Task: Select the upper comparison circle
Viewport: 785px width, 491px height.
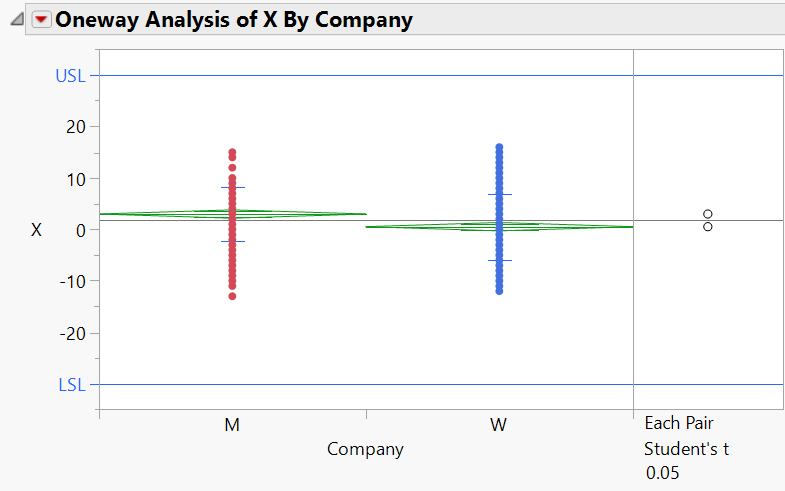Action: pyautogui.click(x=707, y=214)
